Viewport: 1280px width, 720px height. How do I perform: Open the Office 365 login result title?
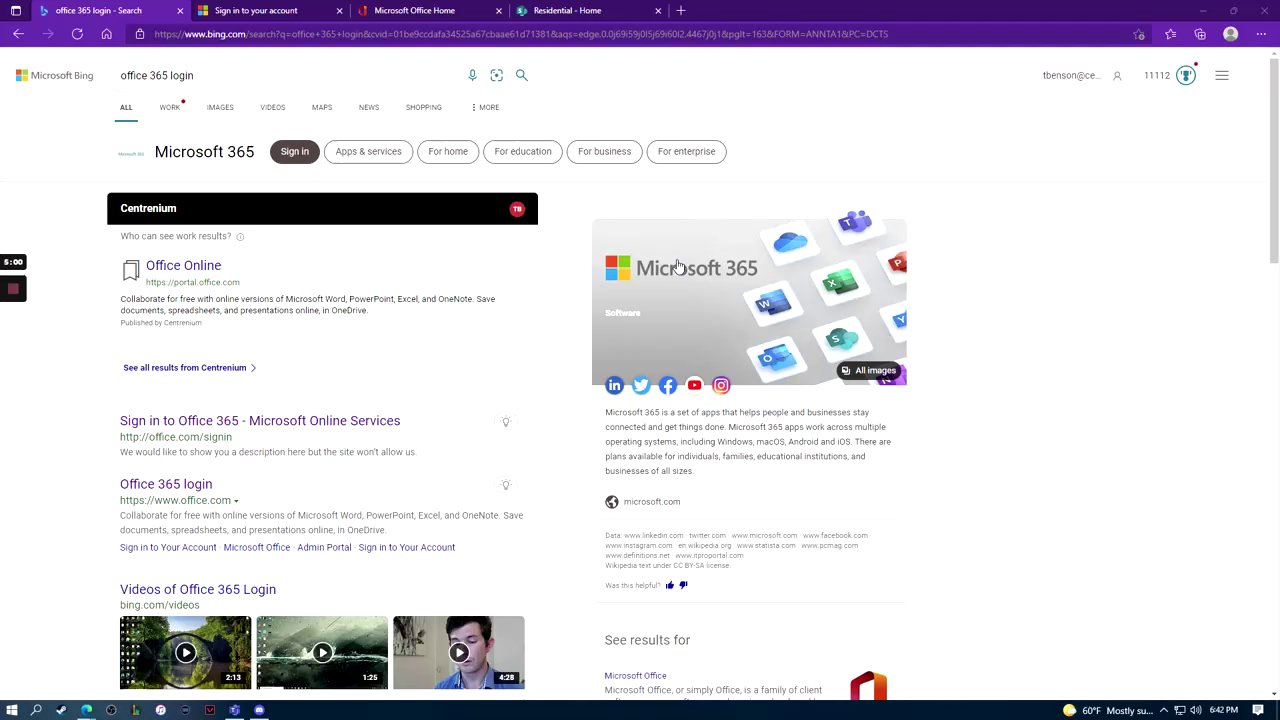point(166,484)
